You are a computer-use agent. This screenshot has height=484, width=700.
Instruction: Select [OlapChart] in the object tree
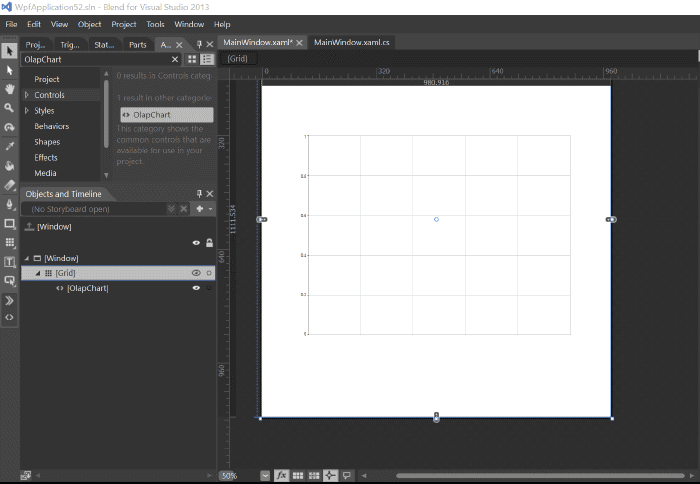[x=88, y=288]
